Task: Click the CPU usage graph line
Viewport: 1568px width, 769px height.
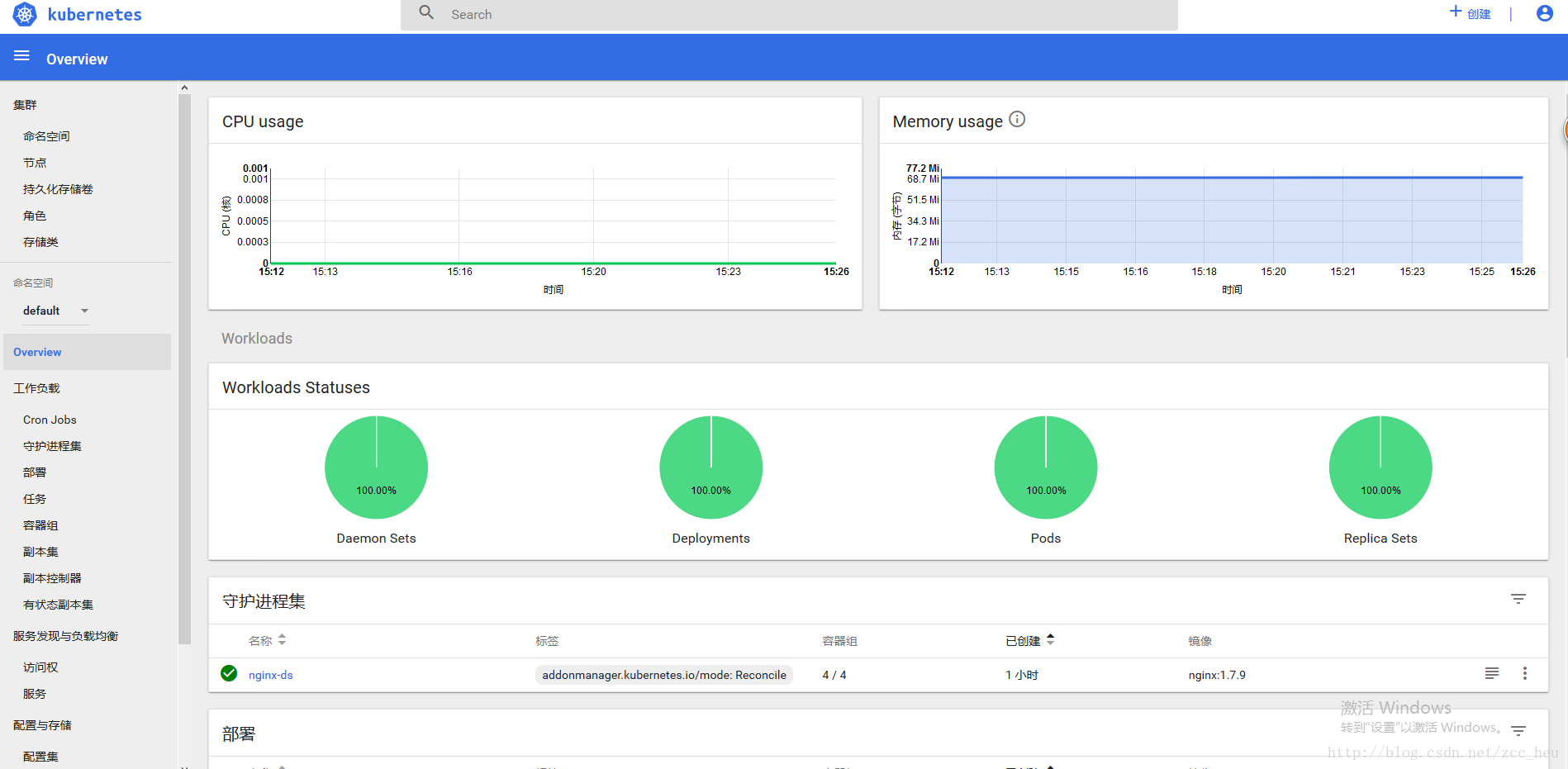Action: coord(554,263)
